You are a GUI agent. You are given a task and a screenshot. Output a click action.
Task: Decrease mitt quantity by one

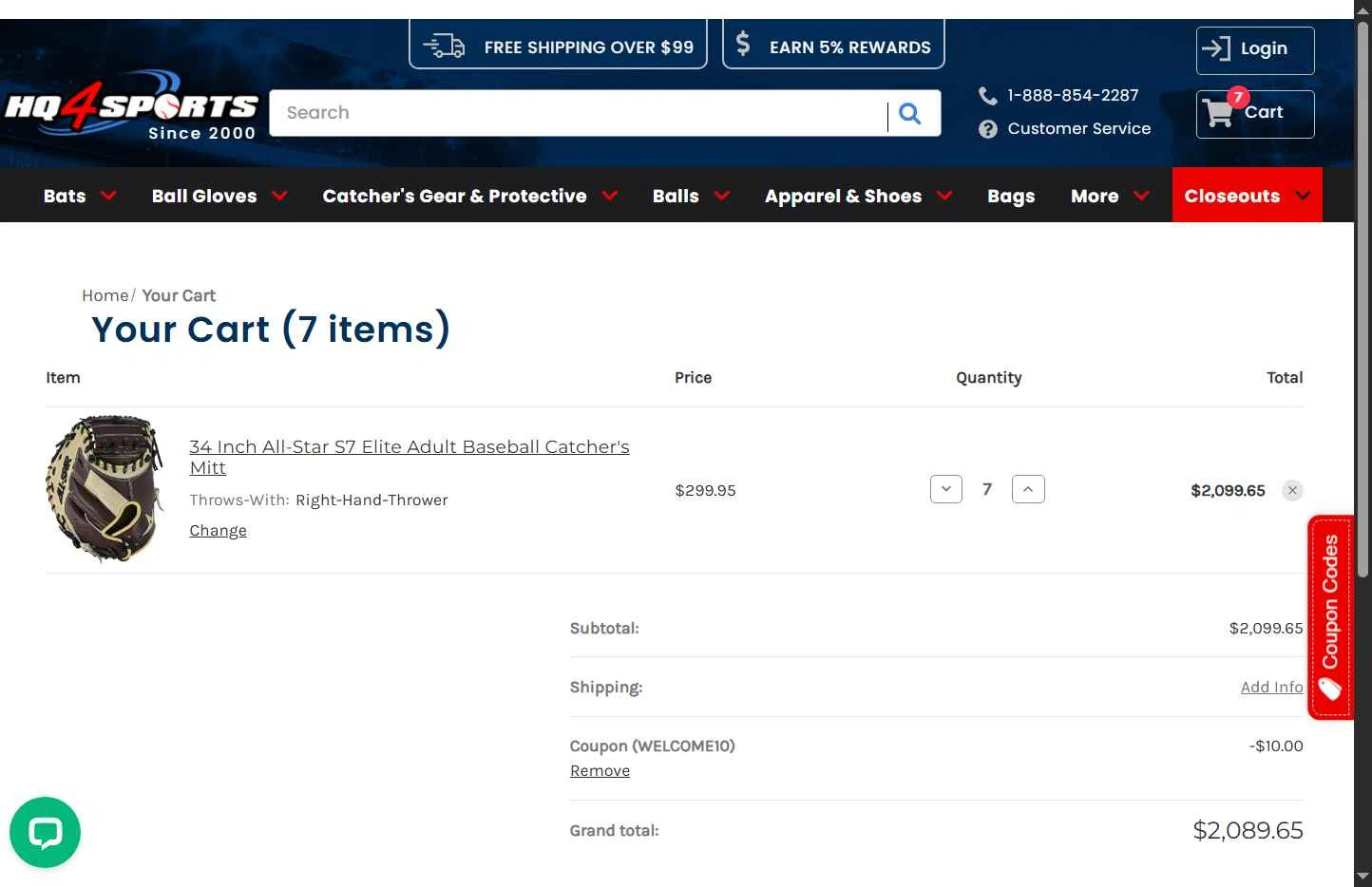click(946, 489)
